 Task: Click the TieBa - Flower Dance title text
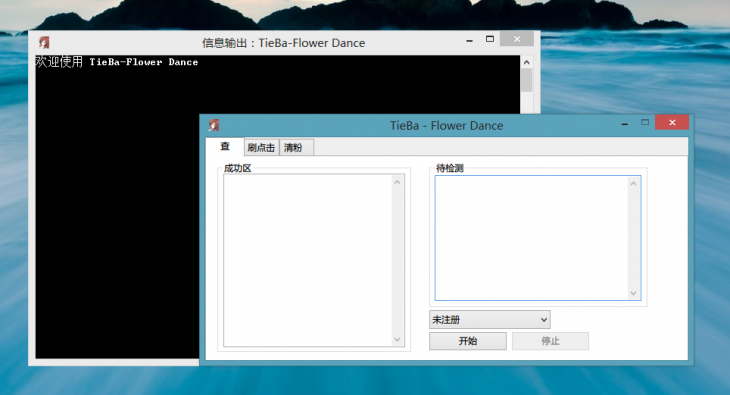pos(446,126)
